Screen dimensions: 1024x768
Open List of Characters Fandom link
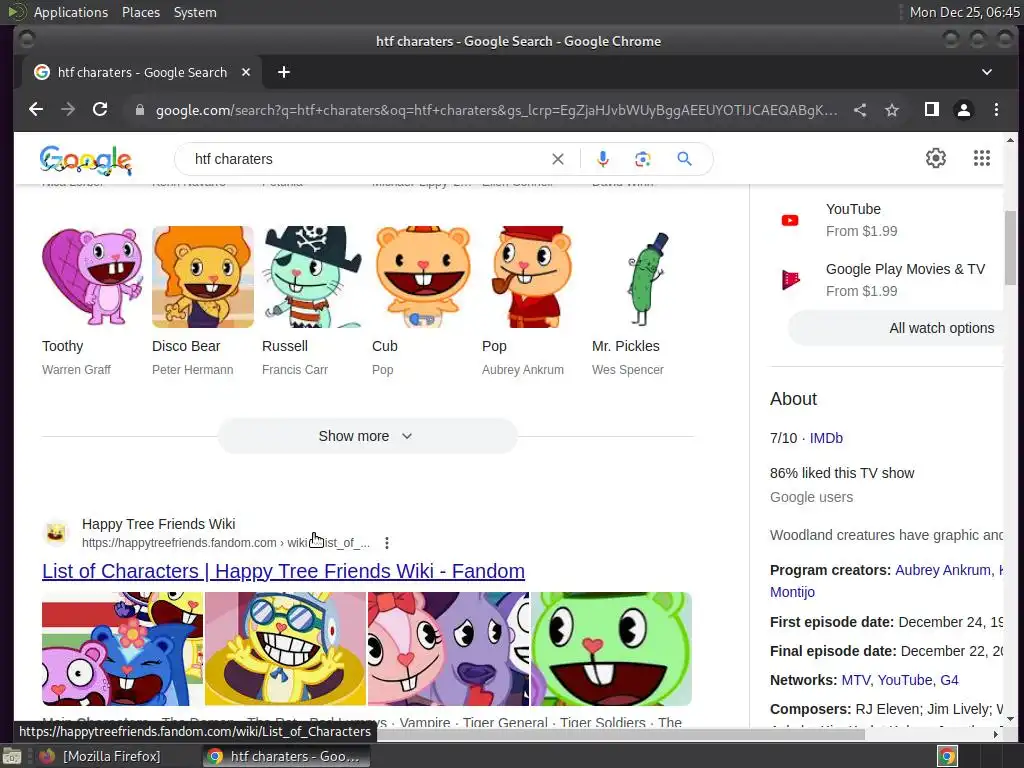pos(283,571)
